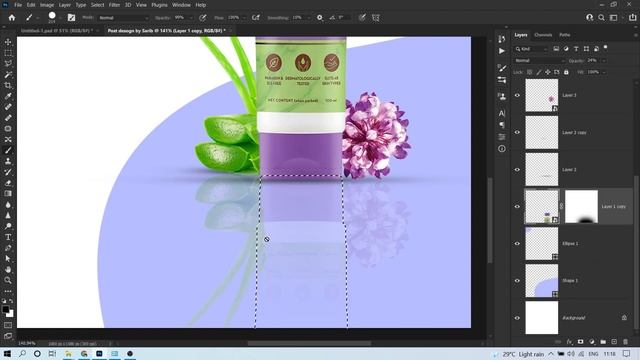640x360 pixels.
Task: Toggle symmetry paint options icon
Action: tap(376, 18)
